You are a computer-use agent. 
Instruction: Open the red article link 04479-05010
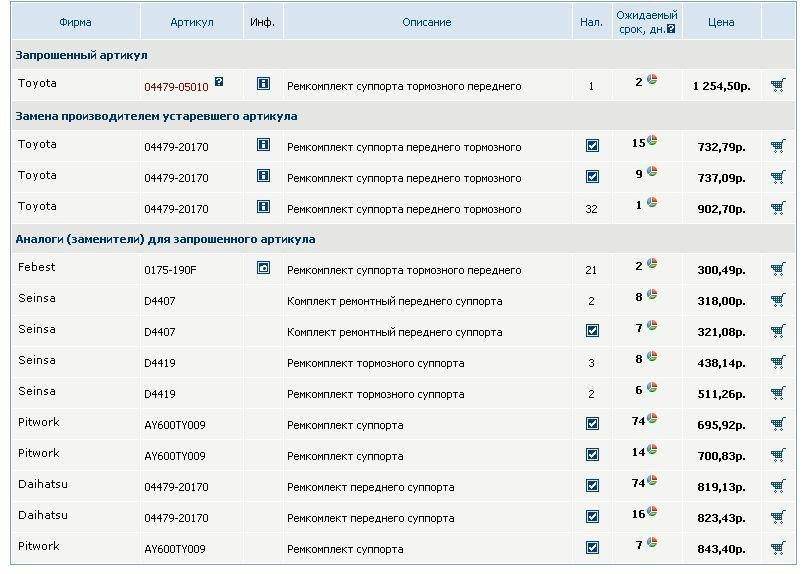pyautogui.click(x=176, y=87)
